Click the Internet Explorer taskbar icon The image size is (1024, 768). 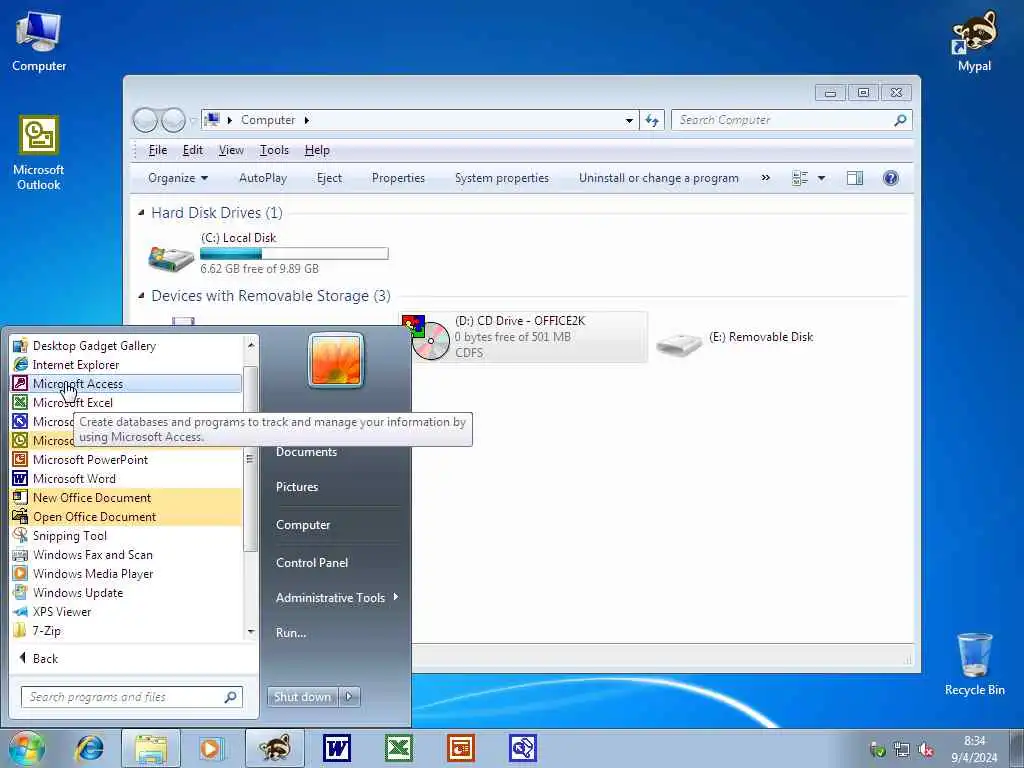[x=89, y=748]
